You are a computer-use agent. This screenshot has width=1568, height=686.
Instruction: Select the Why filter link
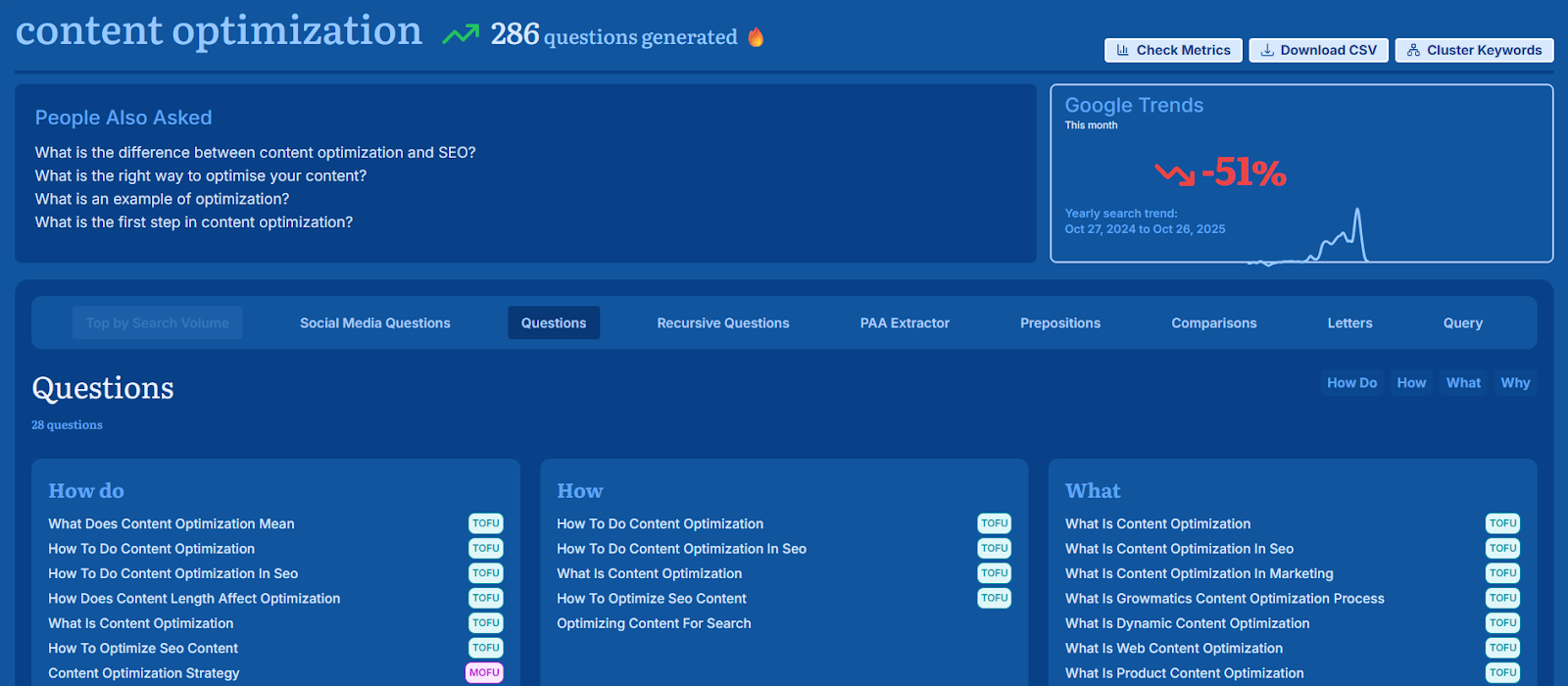[x=1515, y=383]
